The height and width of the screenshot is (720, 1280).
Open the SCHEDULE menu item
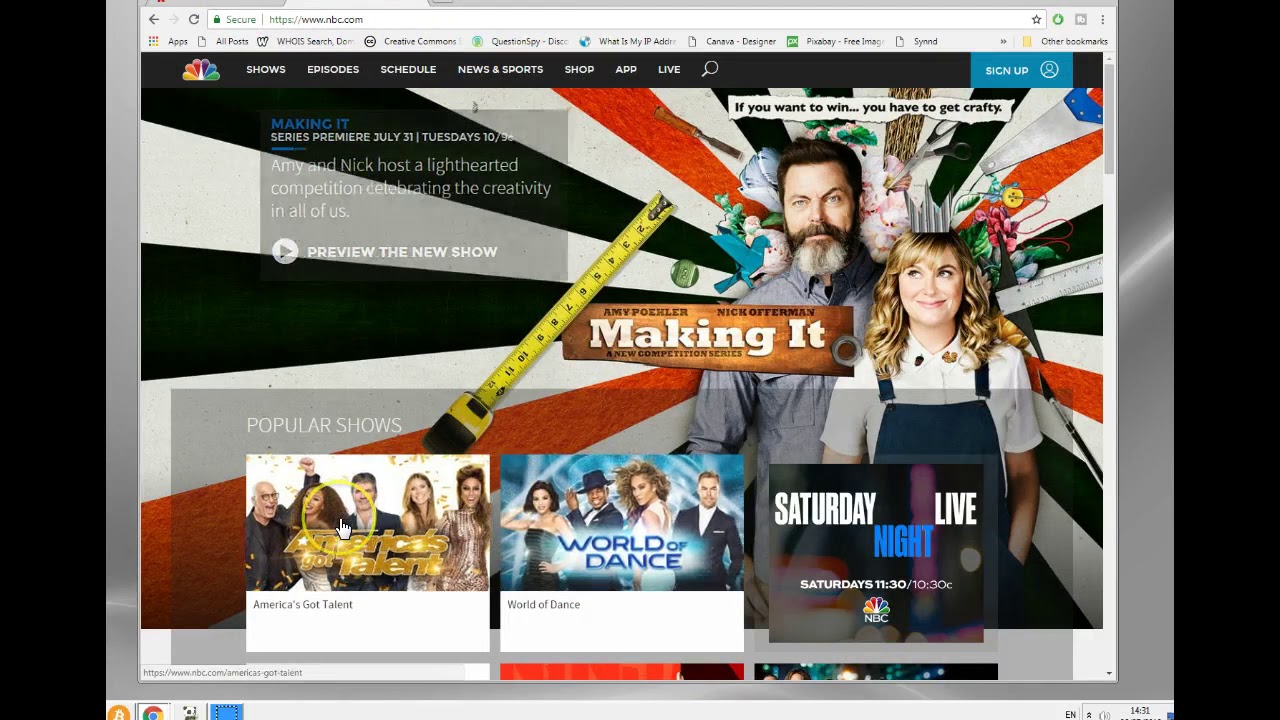pyautogui.click(x=408, y=70)
